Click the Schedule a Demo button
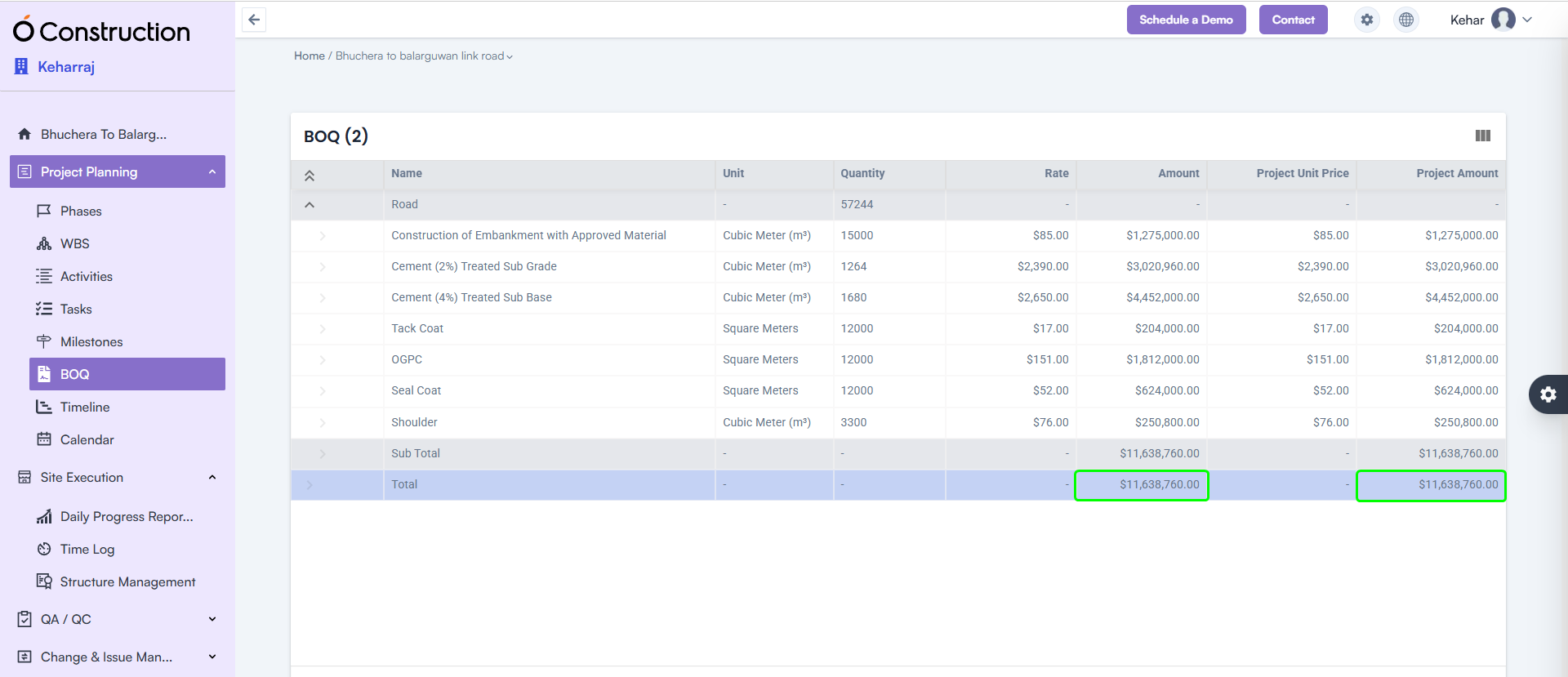This screenshot has width=1568, height=677. point(1186,20)
